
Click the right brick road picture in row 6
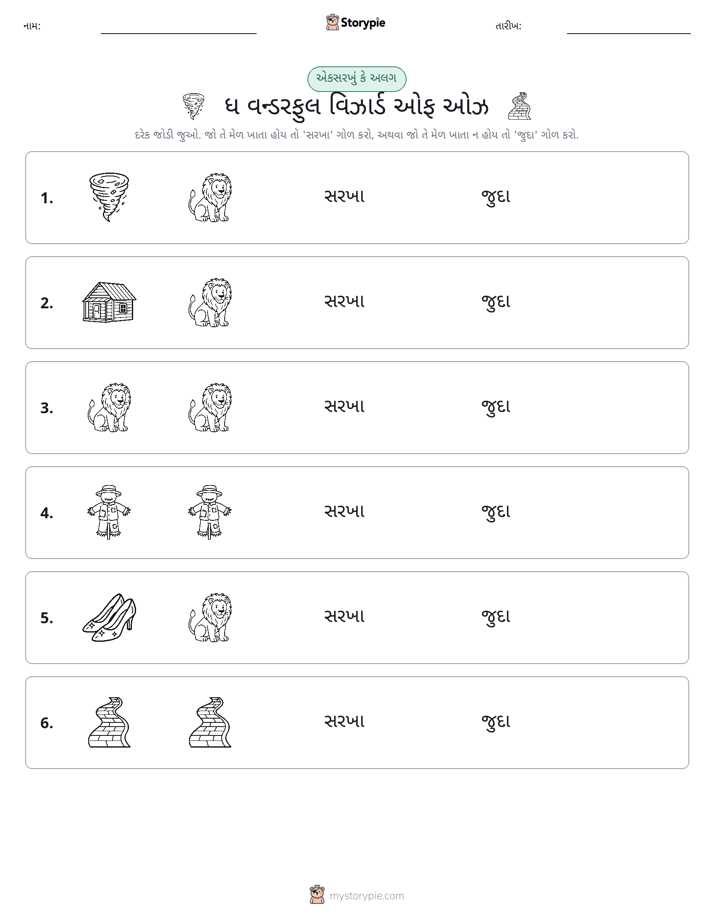coord(210,722)
